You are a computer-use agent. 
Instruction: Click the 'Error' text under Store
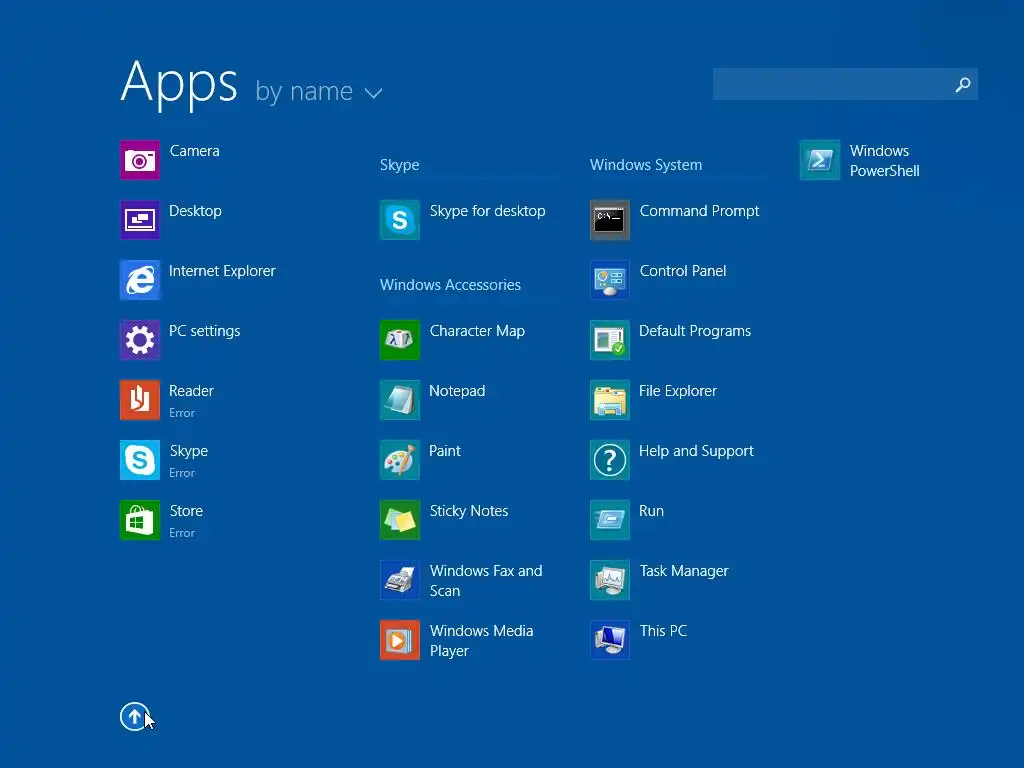[x=182, y=534]
